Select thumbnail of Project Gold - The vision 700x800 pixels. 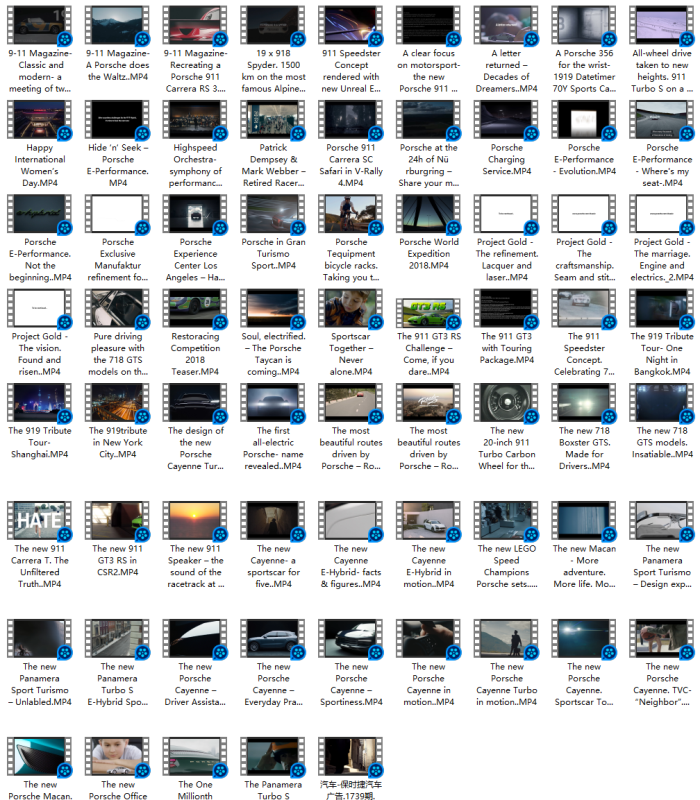tap(39, 308)
